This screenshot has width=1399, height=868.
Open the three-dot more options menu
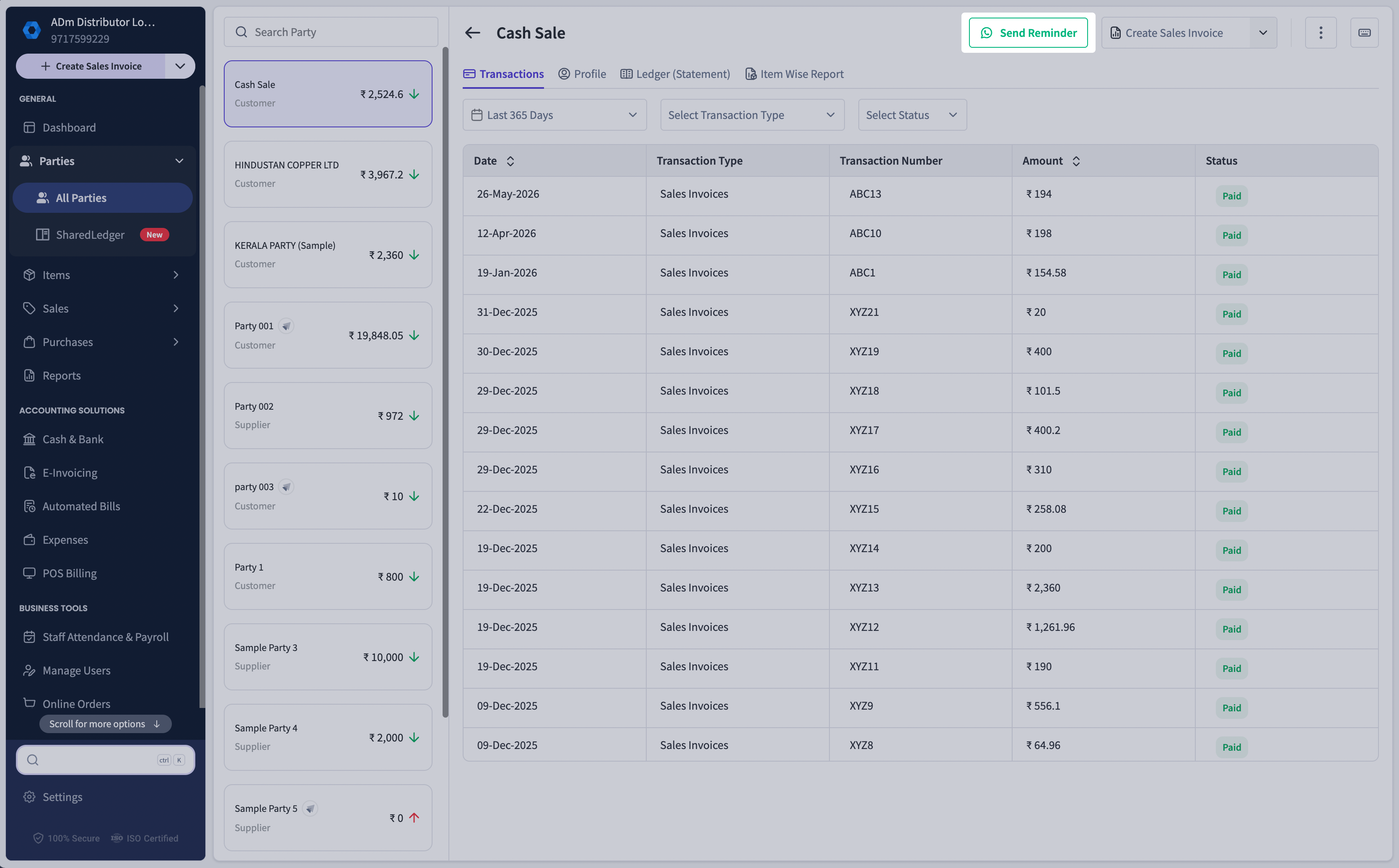point(1320,33)
